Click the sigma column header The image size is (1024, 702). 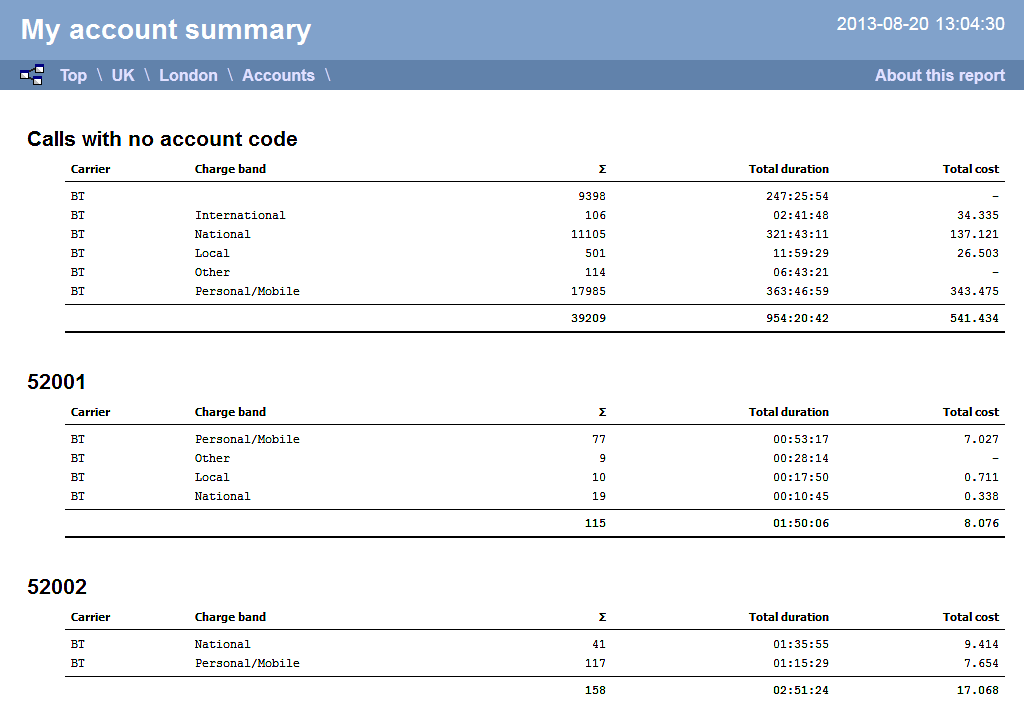click(602, 168)
